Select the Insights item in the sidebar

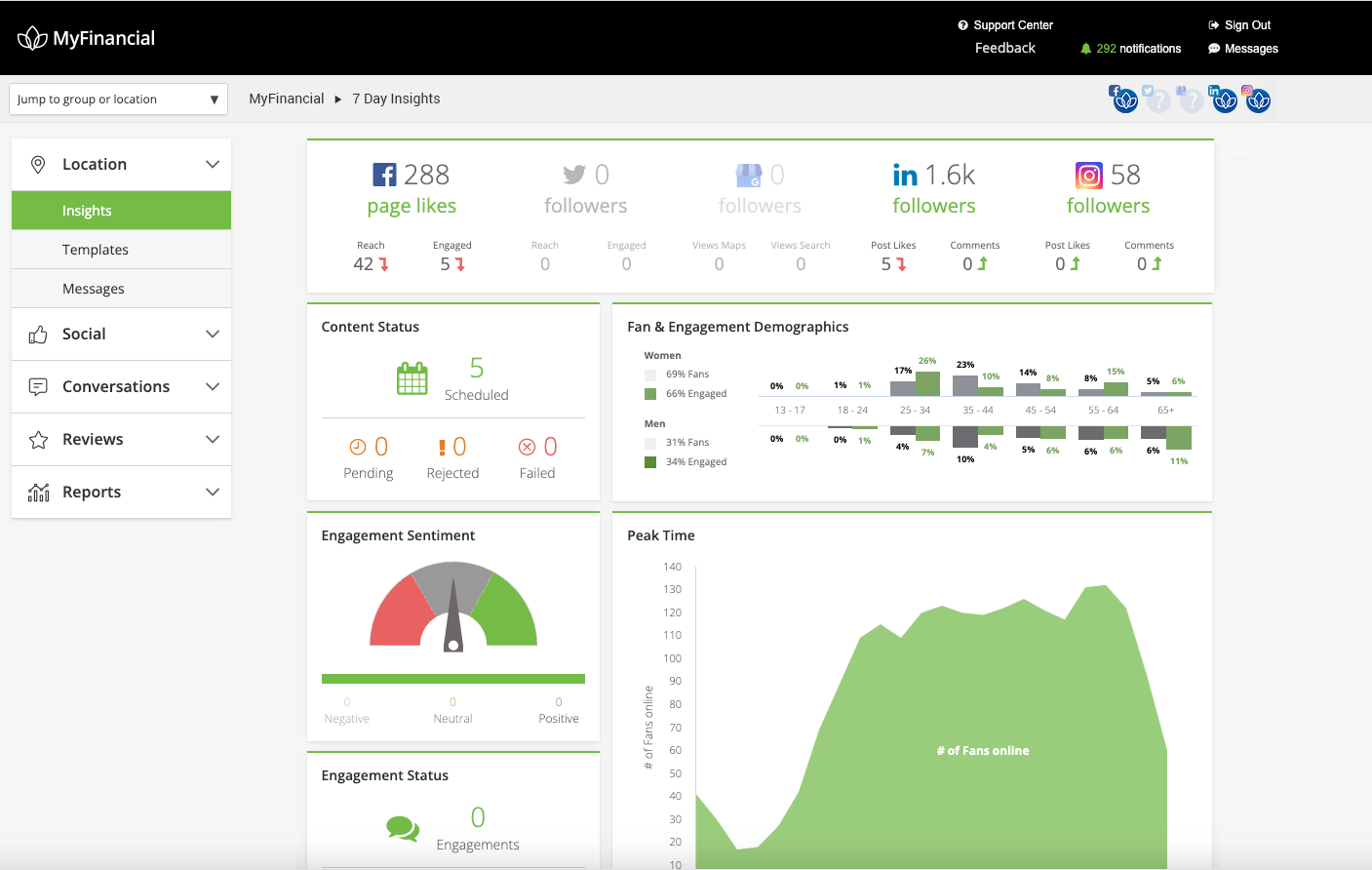pos(87,210)
